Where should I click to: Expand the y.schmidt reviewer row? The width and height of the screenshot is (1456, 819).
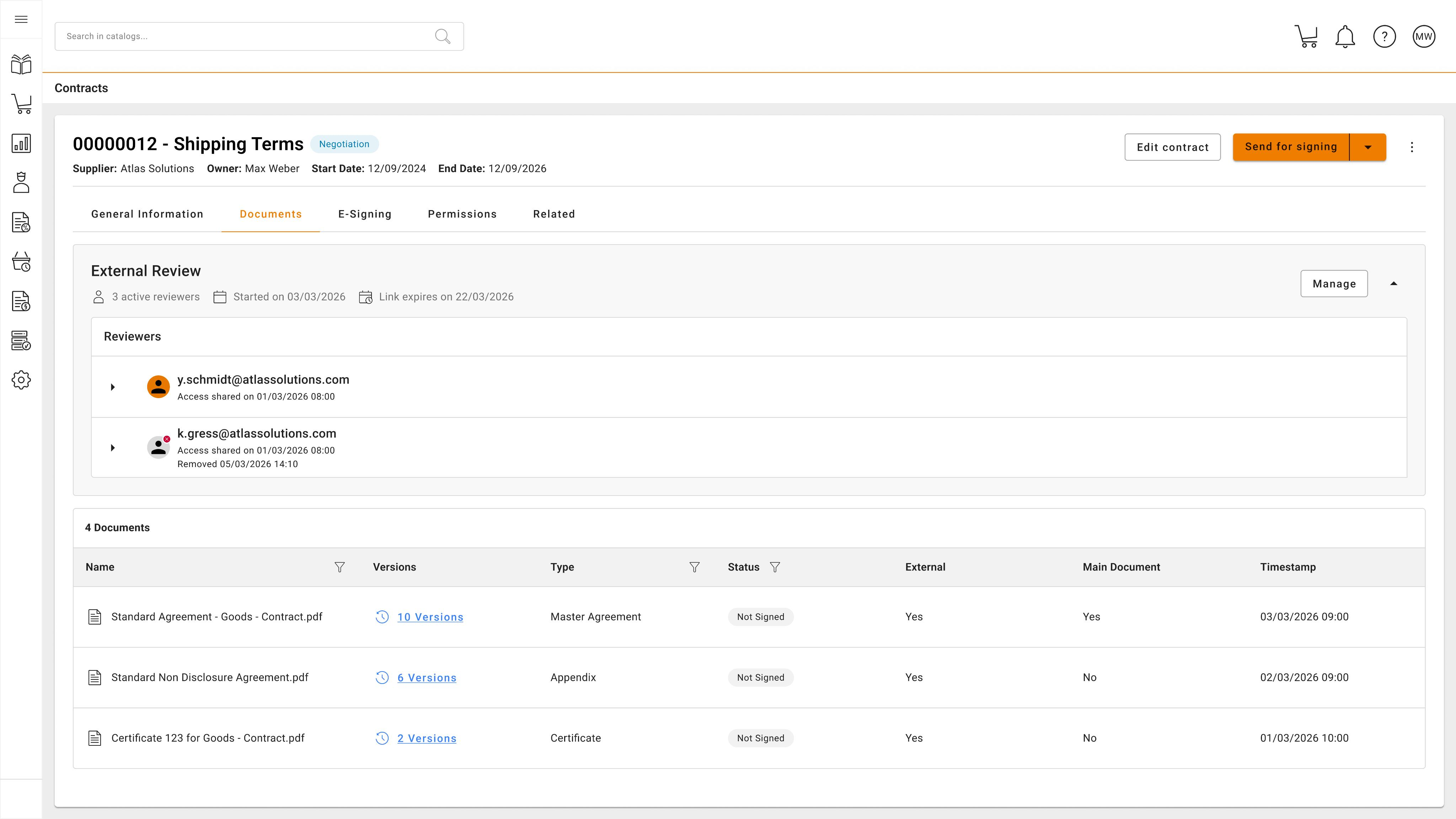pos(112,387)
